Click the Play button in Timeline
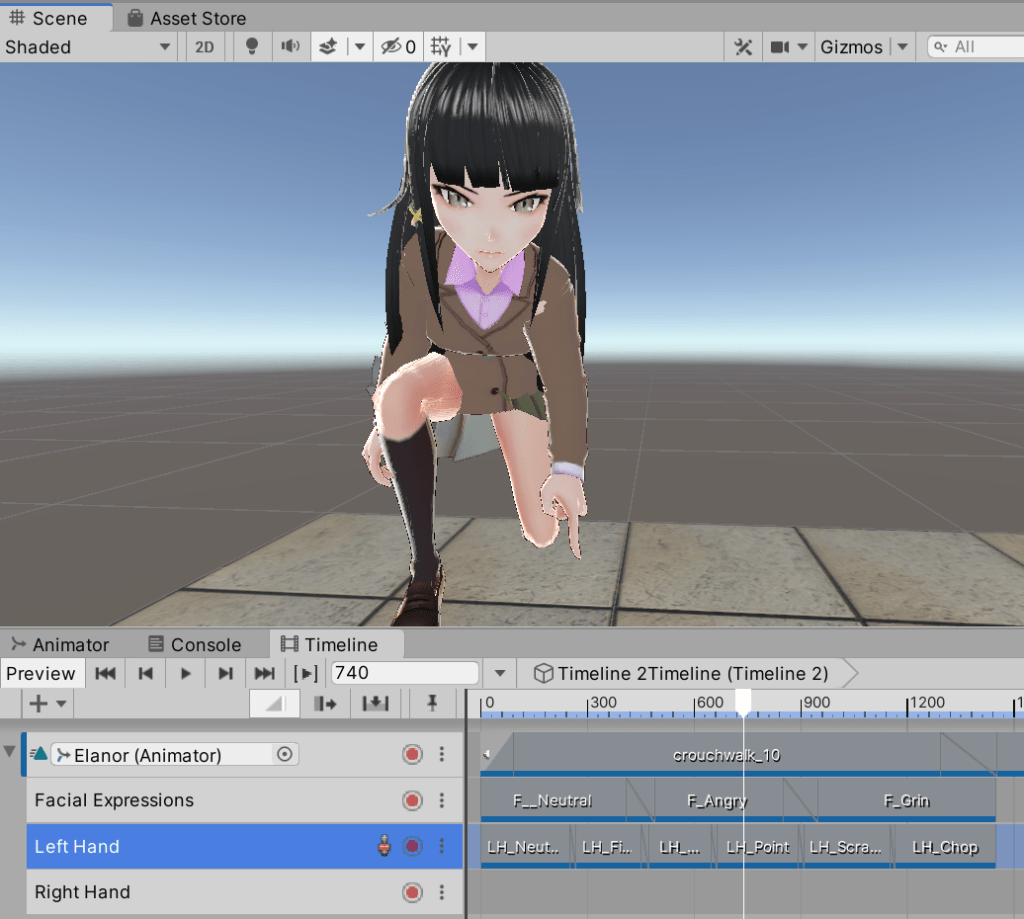Viewport: 1024px width, 919px height. pos(185,674)
